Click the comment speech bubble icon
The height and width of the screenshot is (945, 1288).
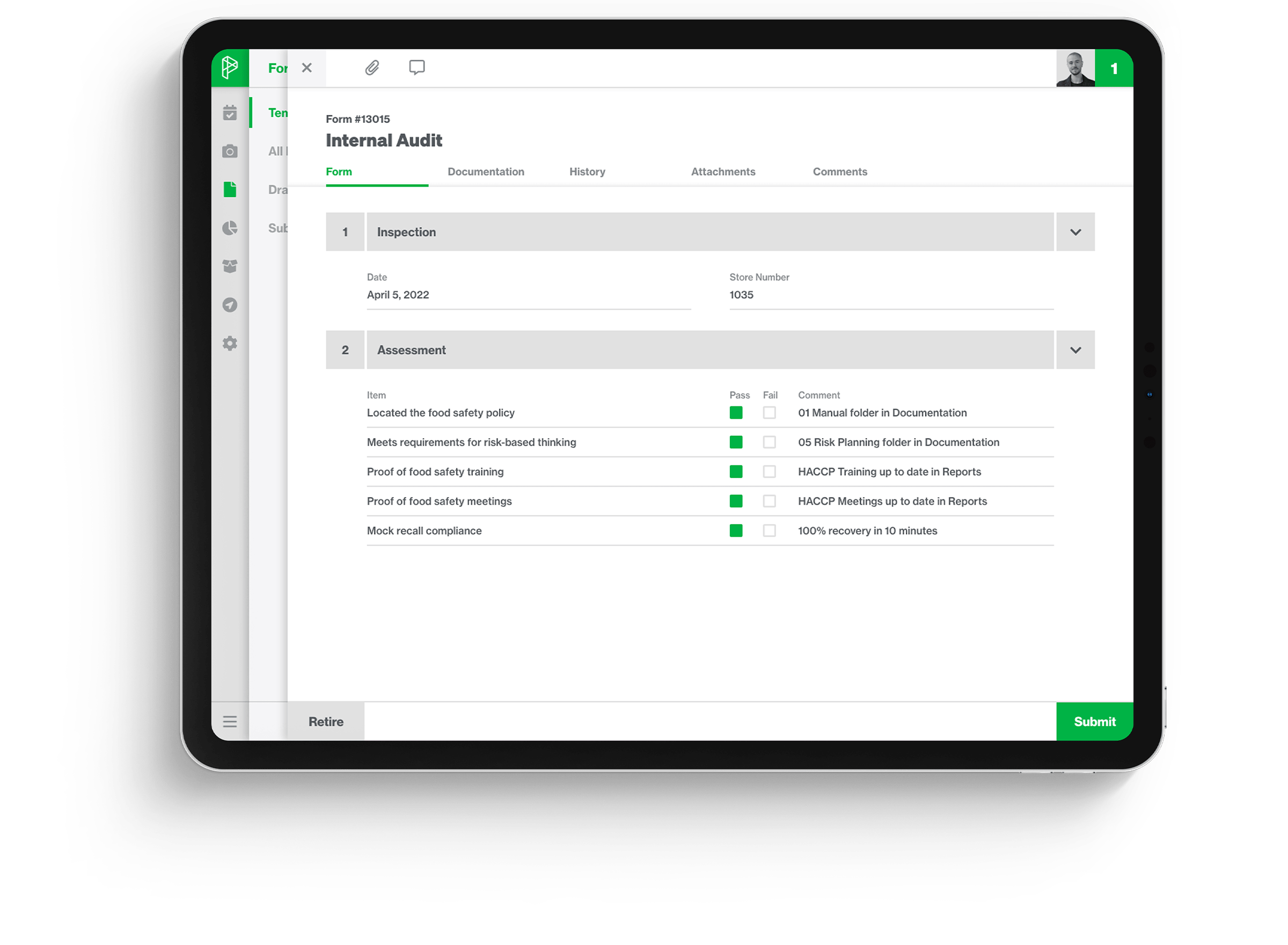tap(417, 67)
